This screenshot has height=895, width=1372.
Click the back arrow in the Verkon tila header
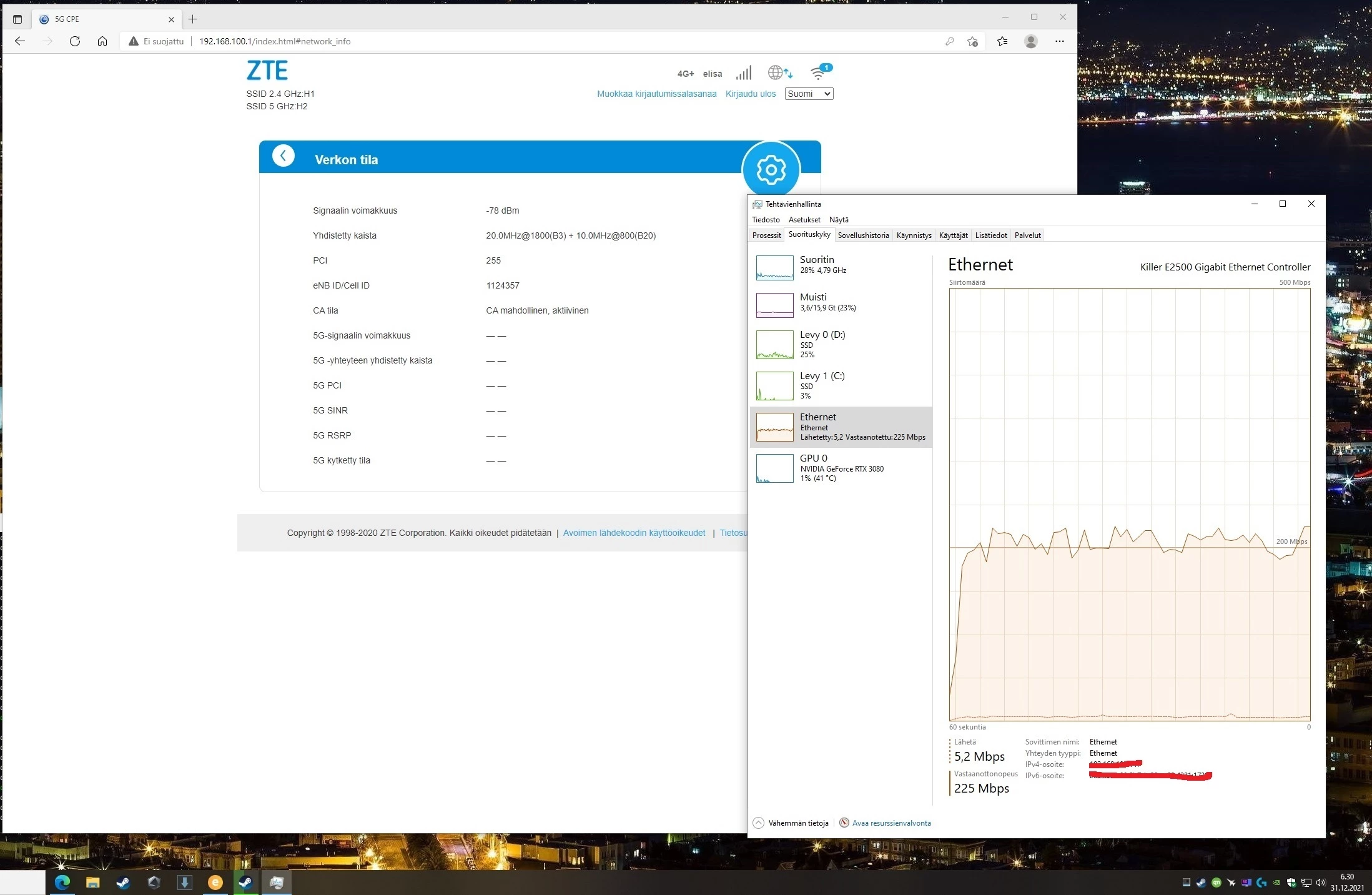click(x=283, y=156)
